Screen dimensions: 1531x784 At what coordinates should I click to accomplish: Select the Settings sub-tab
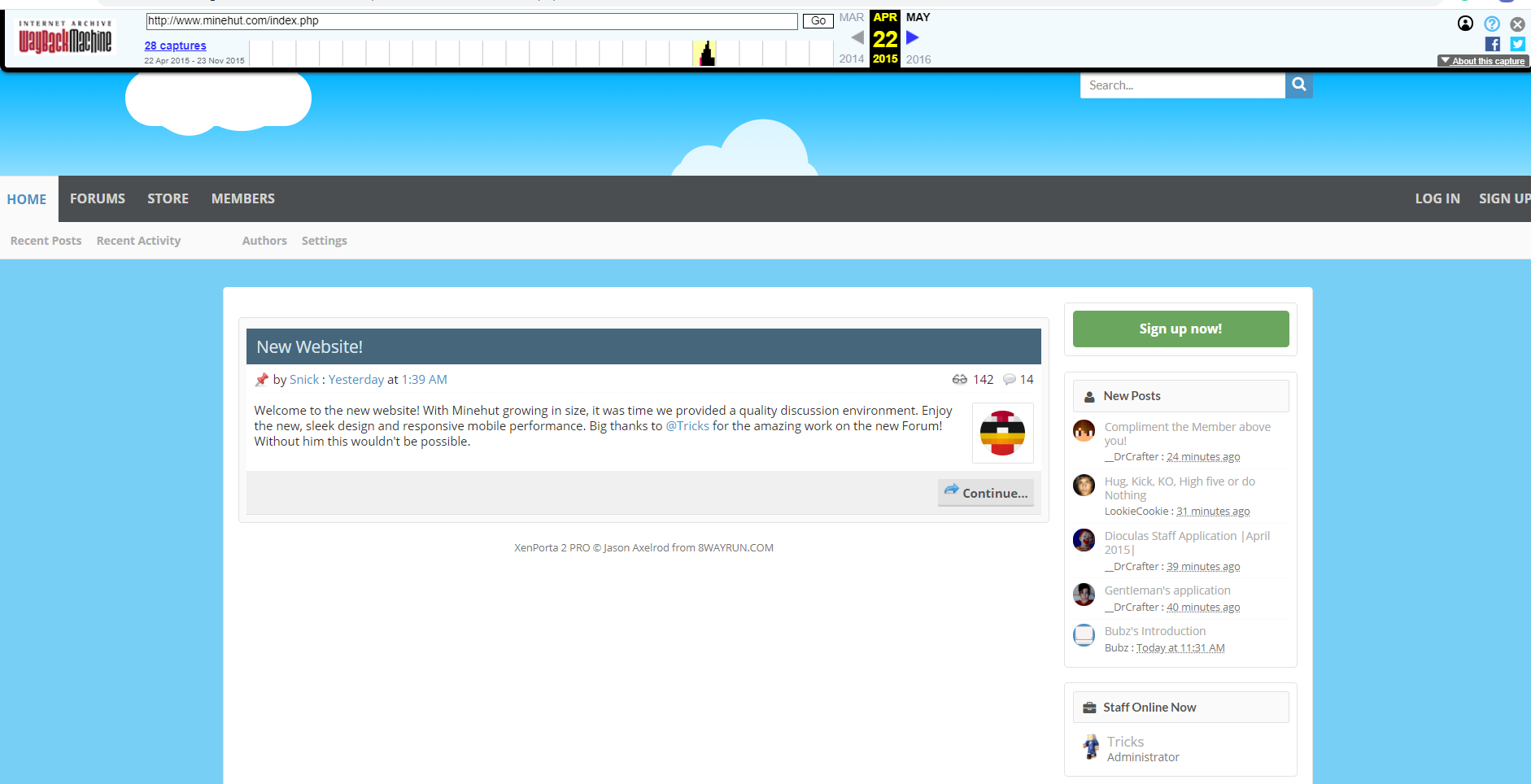(325, 241)
